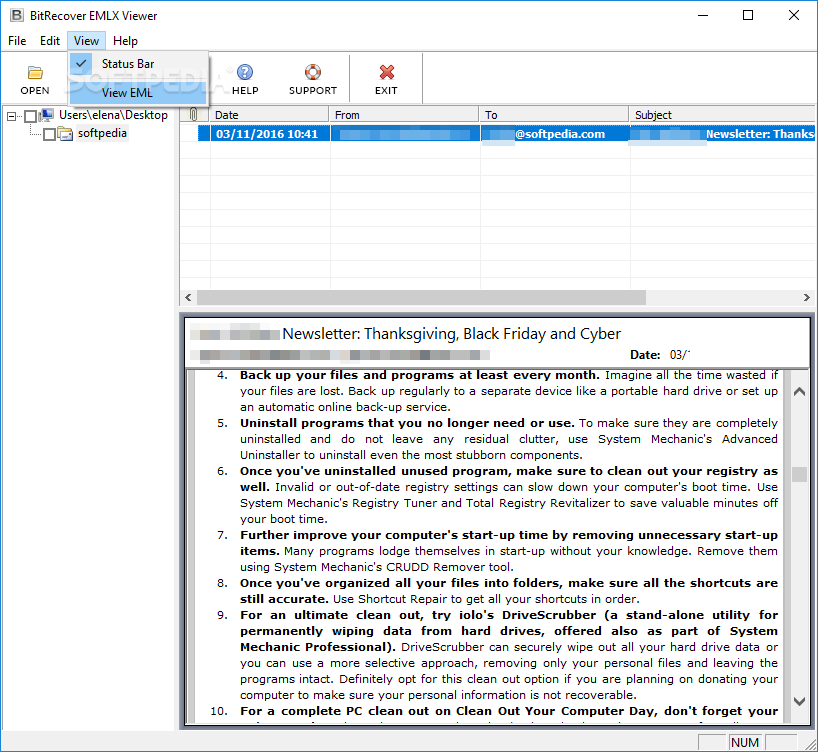This screenshot has width=818, height=752.
Task: Click the 'Uninstall programs that you no longer' heading
Action: pos(407,423)
